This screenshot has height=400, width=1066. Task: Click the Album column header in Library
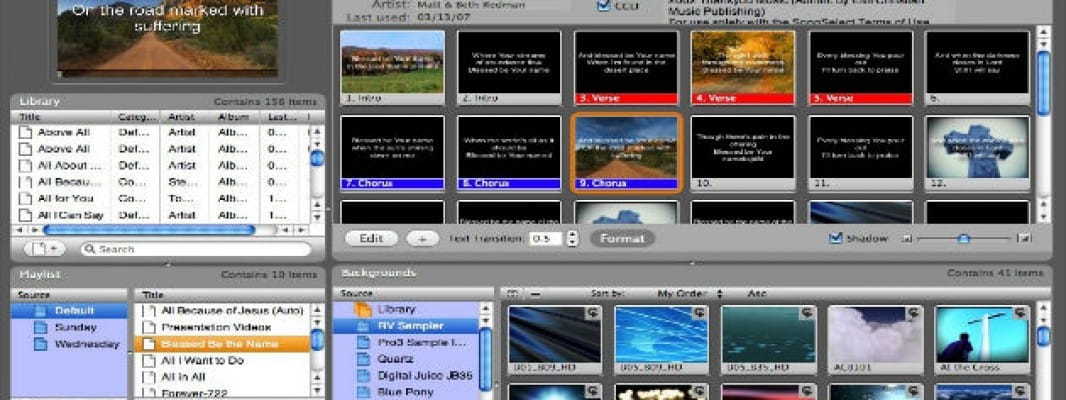235,117
